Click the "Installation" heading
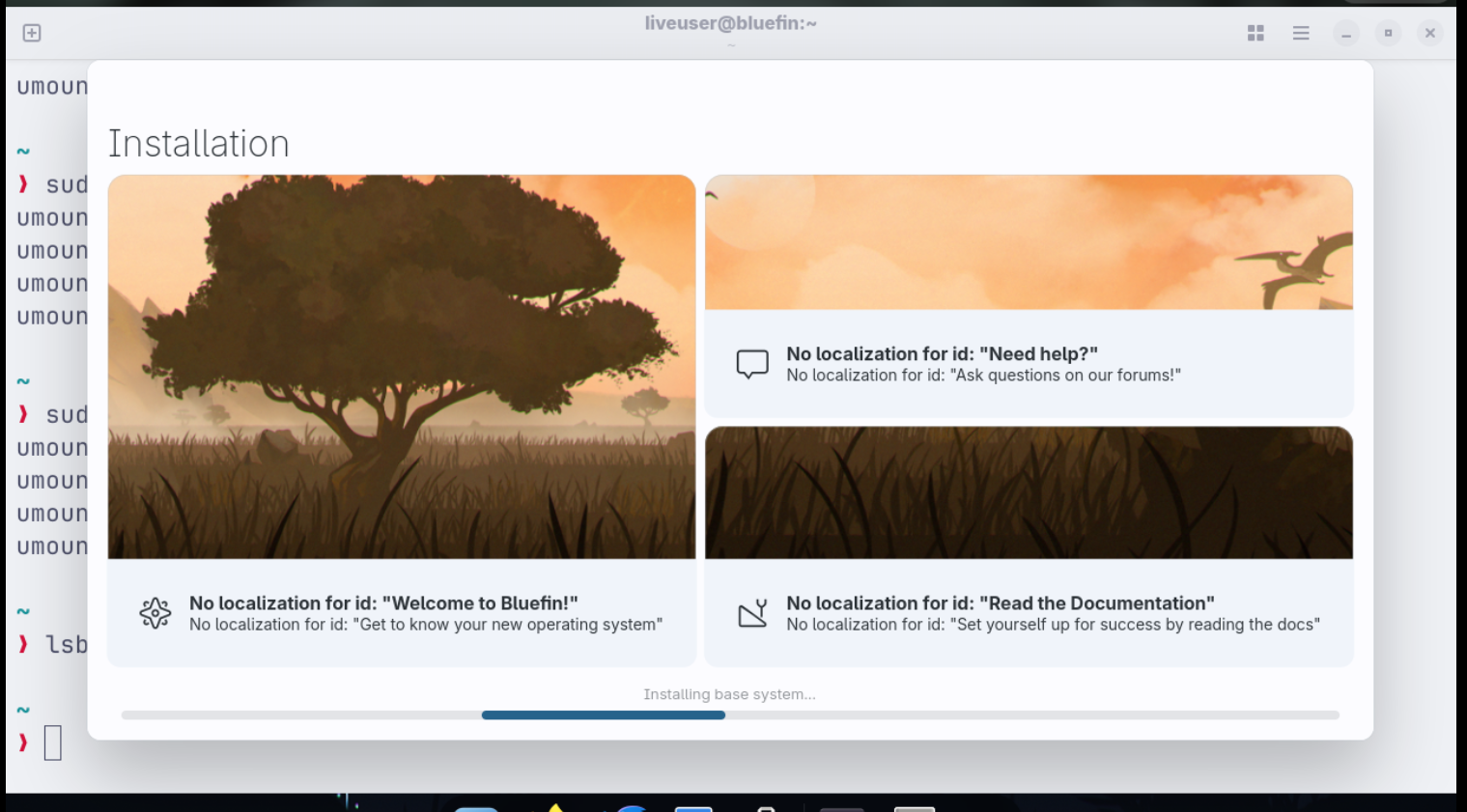This screenshot has width=1467, height=812. 199,144
